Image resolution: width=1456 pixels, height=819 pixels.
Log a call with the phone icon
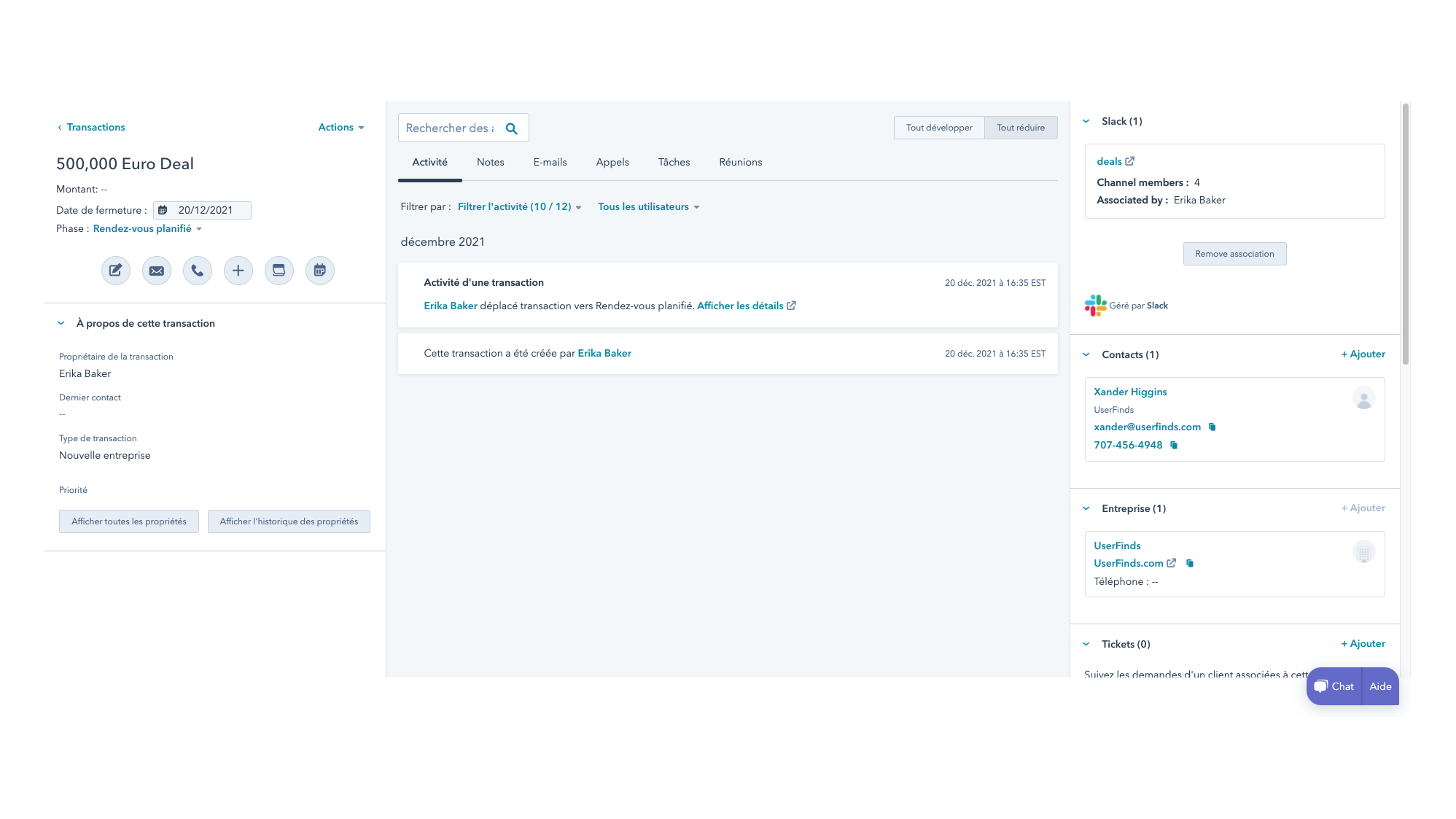tap(197, 270)
